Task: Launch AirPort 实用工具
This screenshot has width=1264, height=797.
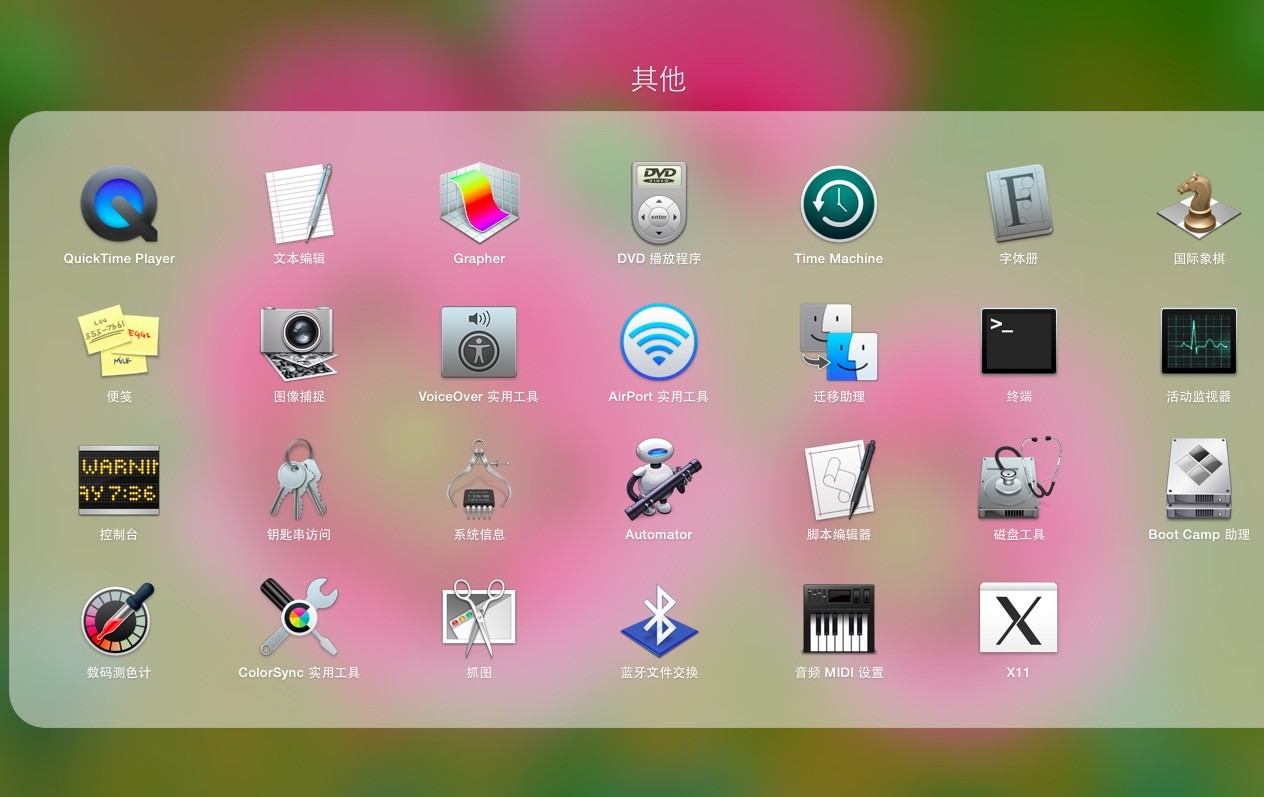Action: point(659,342)
